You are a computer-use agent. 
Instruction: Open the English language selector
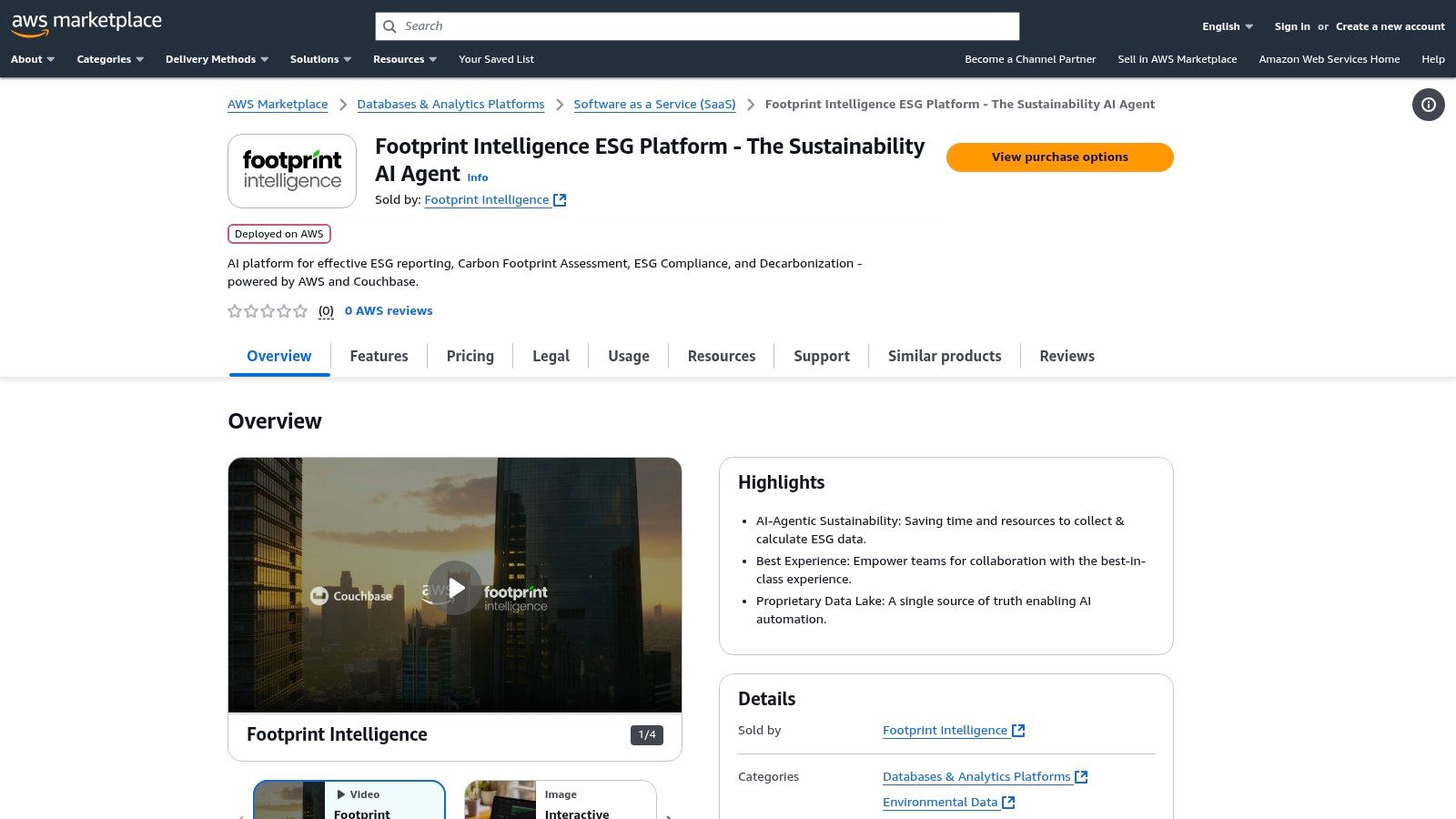pyautogui.click(x=1228, y=26)
